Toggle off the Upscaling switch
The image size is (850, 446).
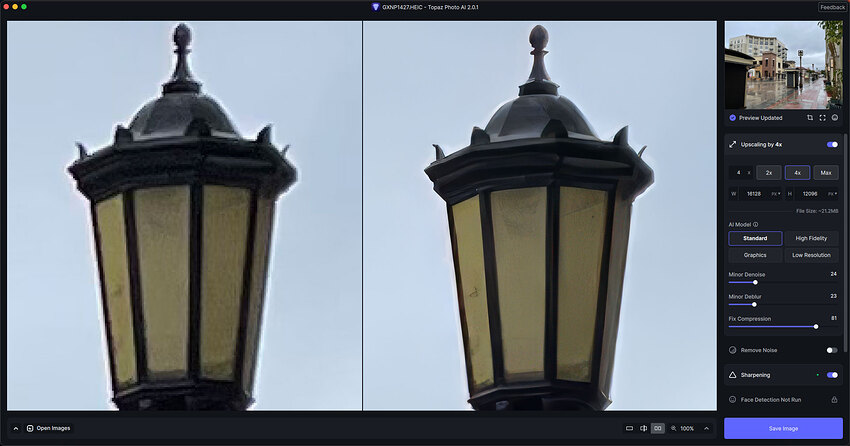coord(832,145)
